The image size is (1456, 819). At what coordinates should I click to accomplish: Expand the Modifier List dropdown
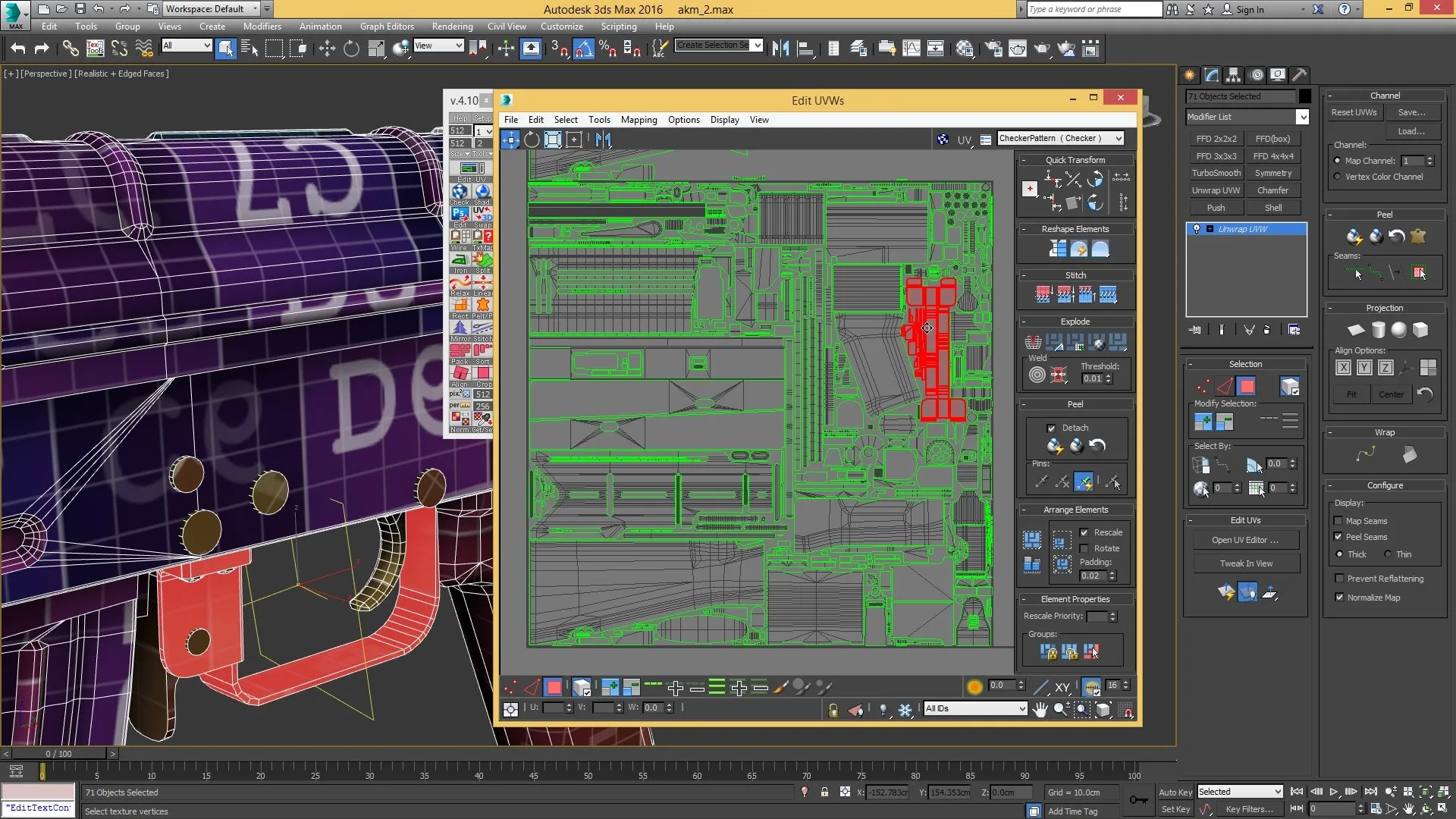(x=1301, y=117)
